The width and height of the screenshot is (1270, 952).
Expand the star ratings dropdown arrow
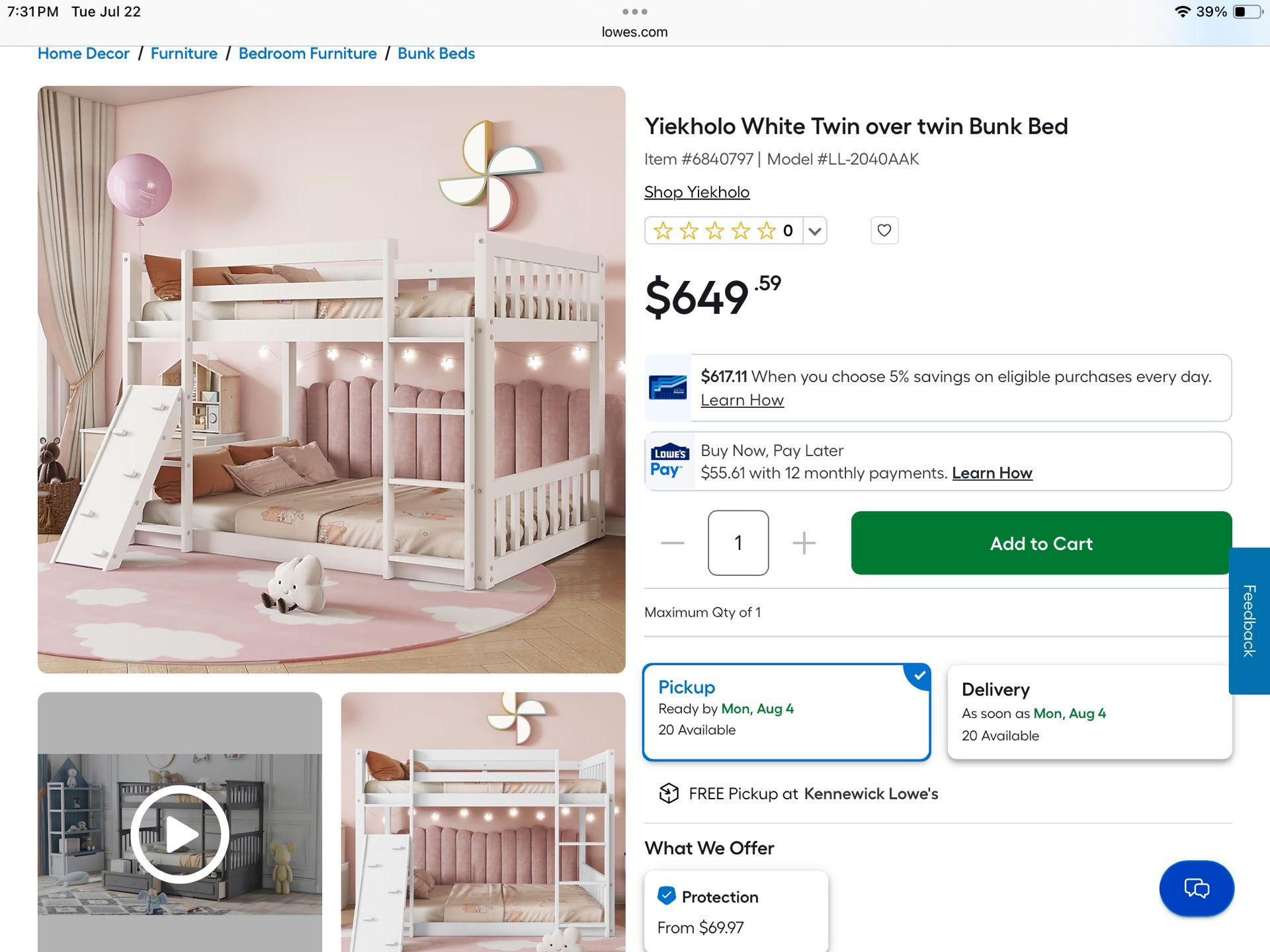pos(815,231)
